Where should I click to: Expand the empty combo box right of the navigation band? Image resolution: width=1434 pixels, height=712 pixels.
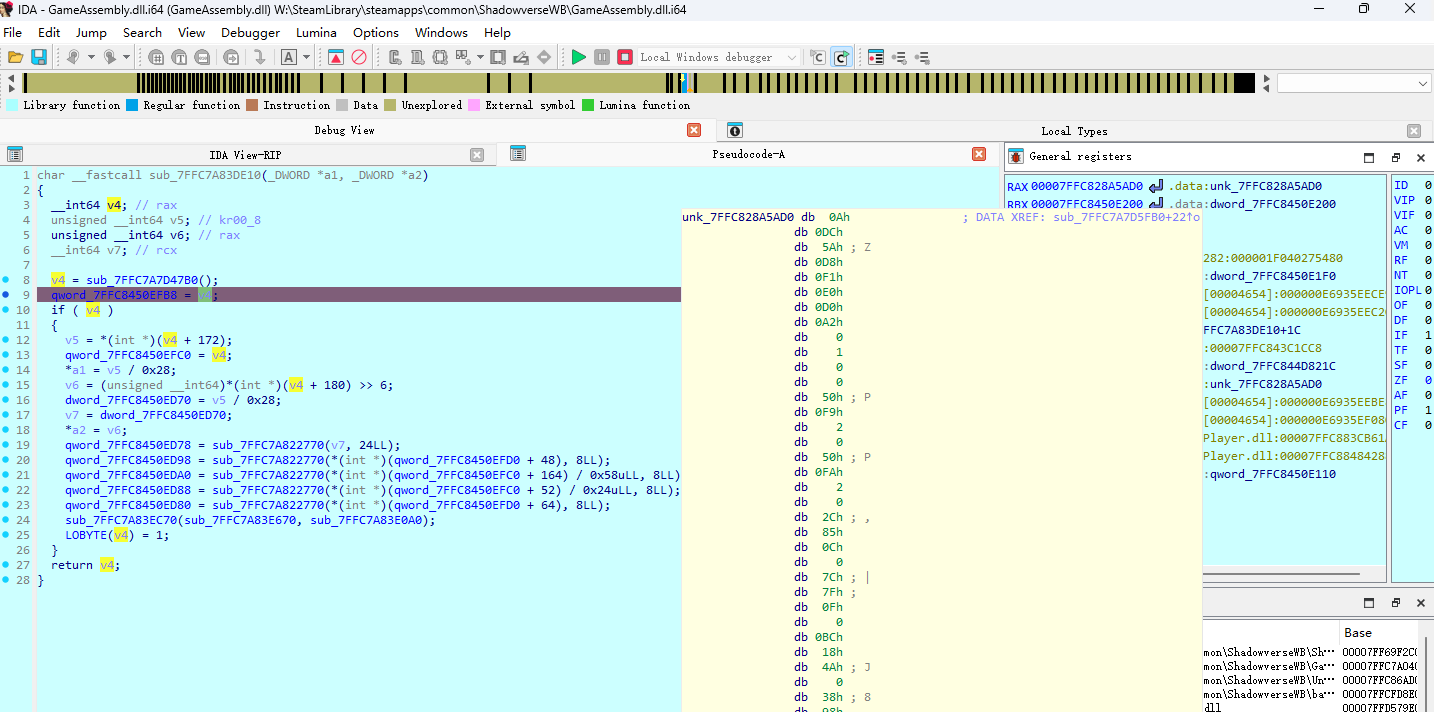click(1423, 83)
